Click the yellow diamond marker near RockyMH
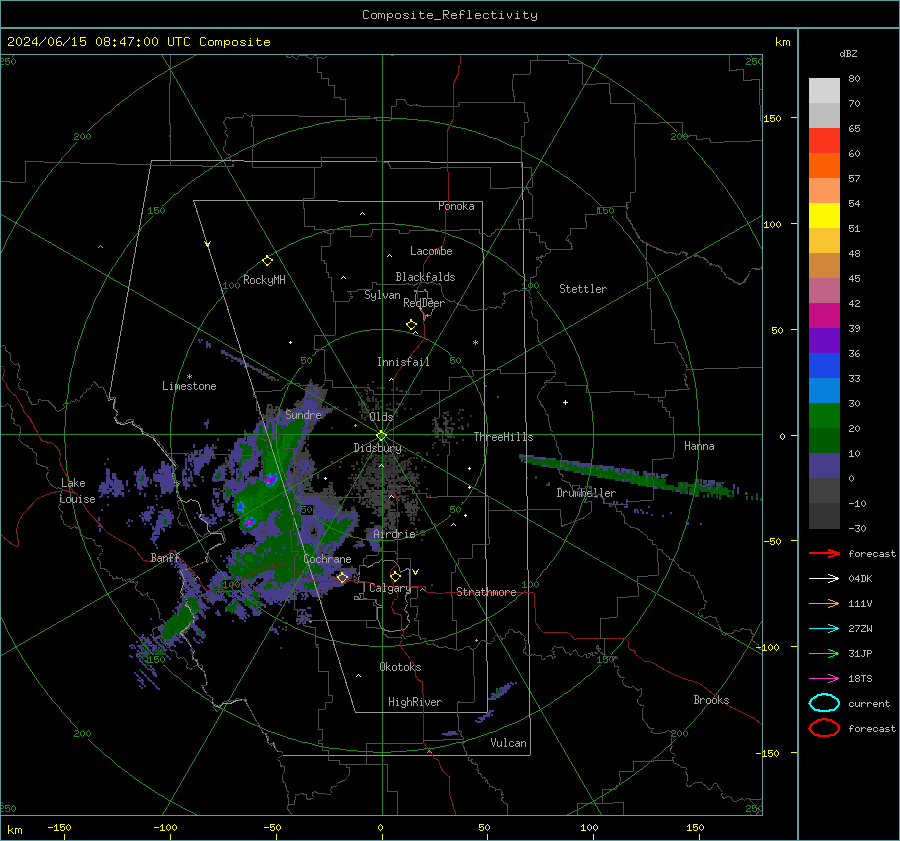Image resolution: width=900 pixels, height=841 pixels. pos(267,261)
